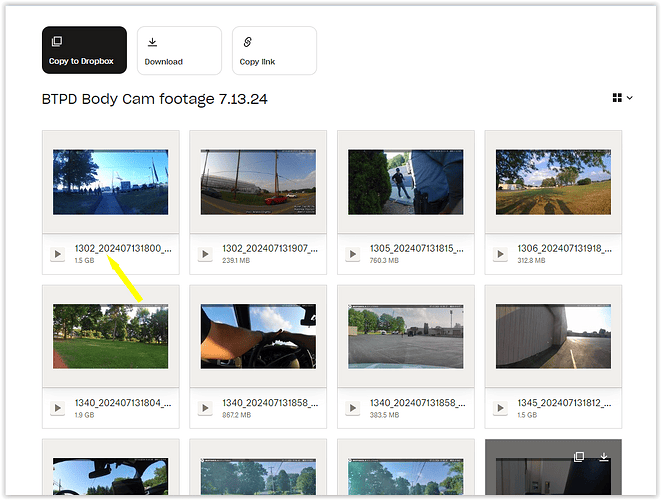Open the 1305_202407131815 video thumbnail
The height and width of the screenshot is (500, 661).
(406, 182)
